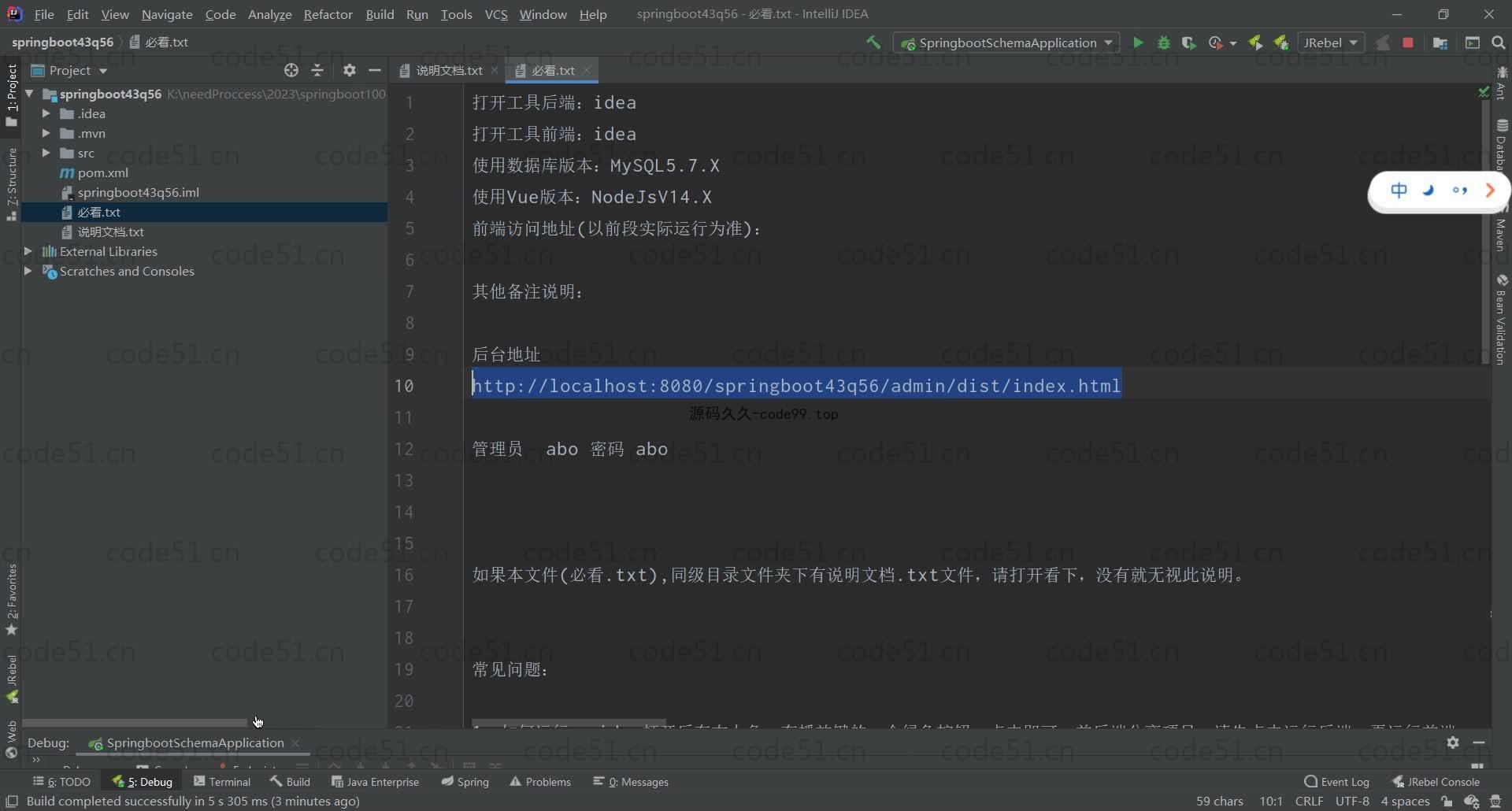This screenshot has height=811, width=1512.
Task: Toggle the 1: Project side tool button
Action: [x=11, y=94]
